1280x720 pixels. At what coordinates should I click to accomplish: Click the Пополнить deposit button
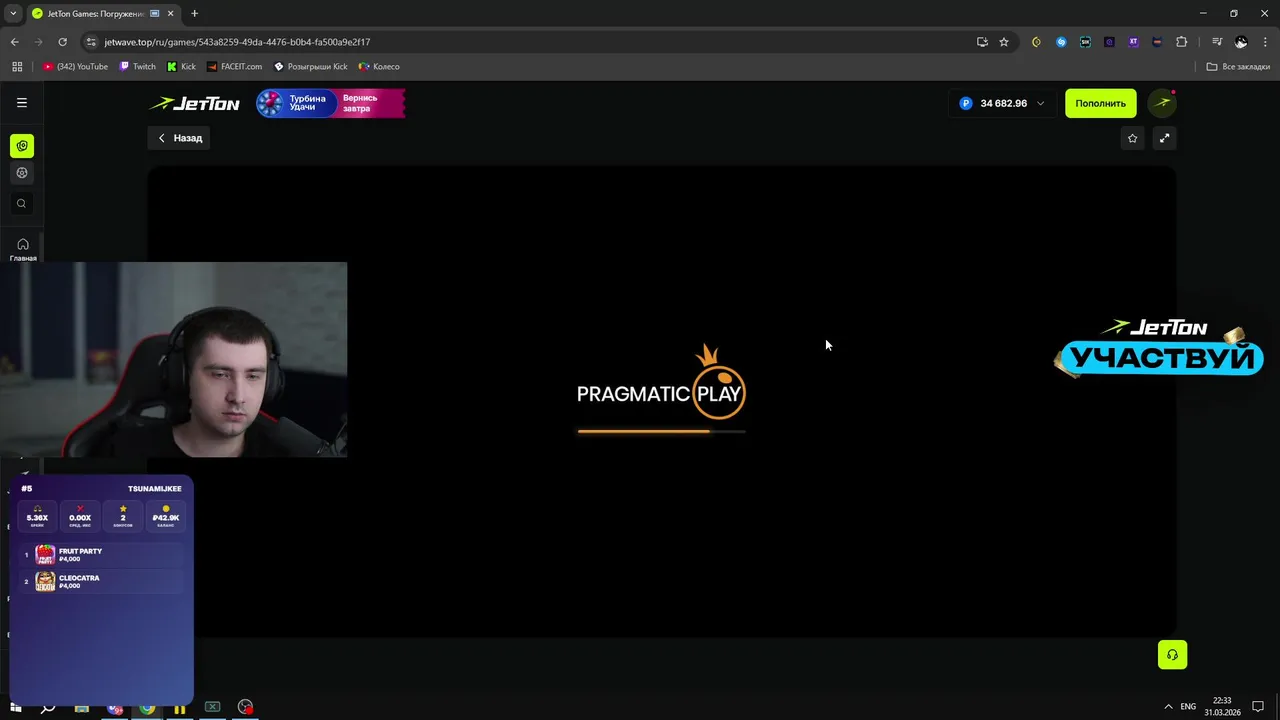click(x=1100, y=103)
